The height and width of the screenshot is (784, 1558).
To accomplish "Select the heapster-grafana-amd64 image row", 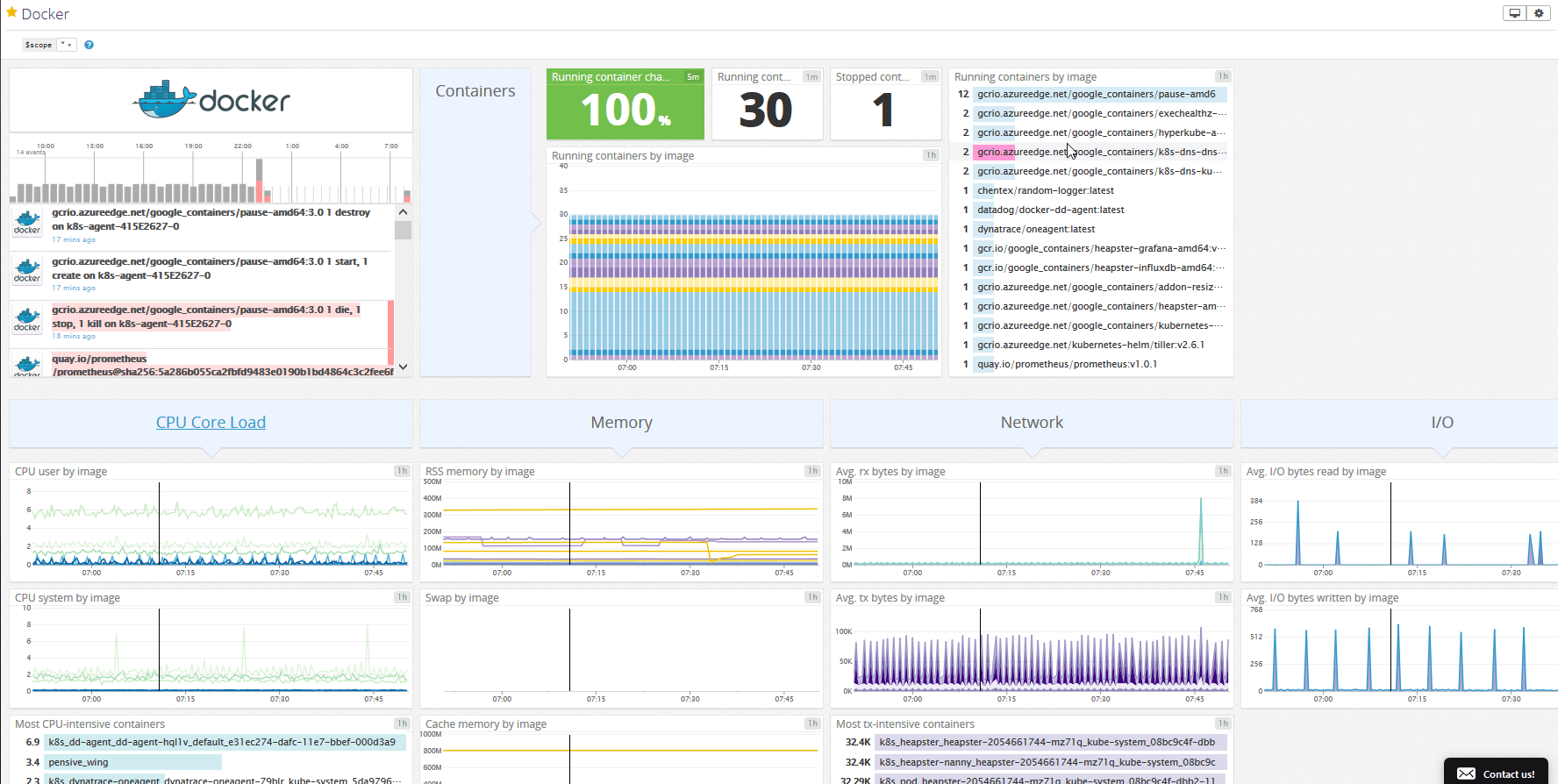I will [1090, 248].
